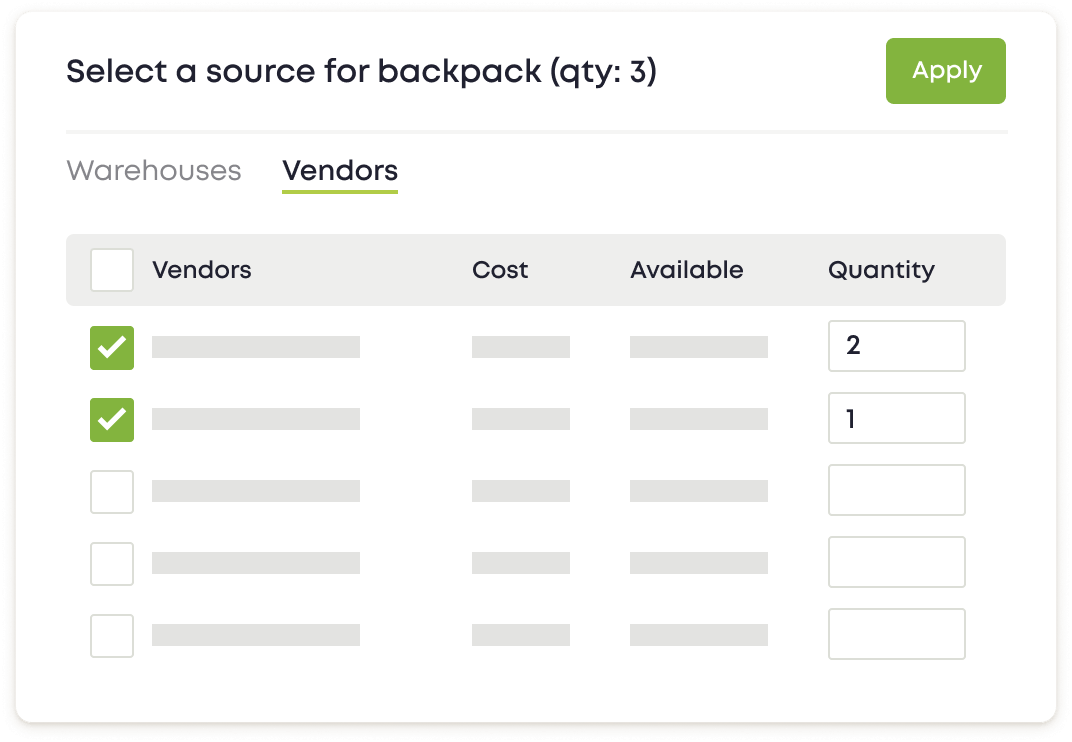Check the fourth vendor row's checkbox

pos(112,564)
